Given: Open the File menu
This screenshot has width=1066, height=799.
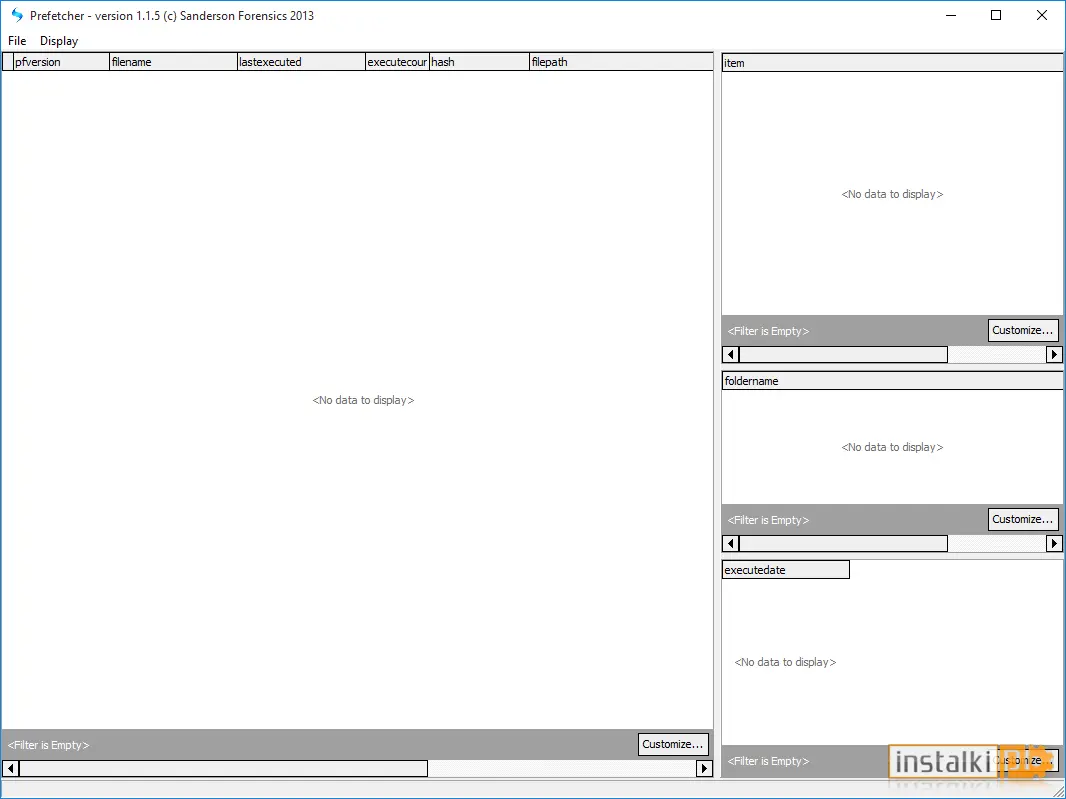Looking at the screenshot, I should [x=17, y=41].
